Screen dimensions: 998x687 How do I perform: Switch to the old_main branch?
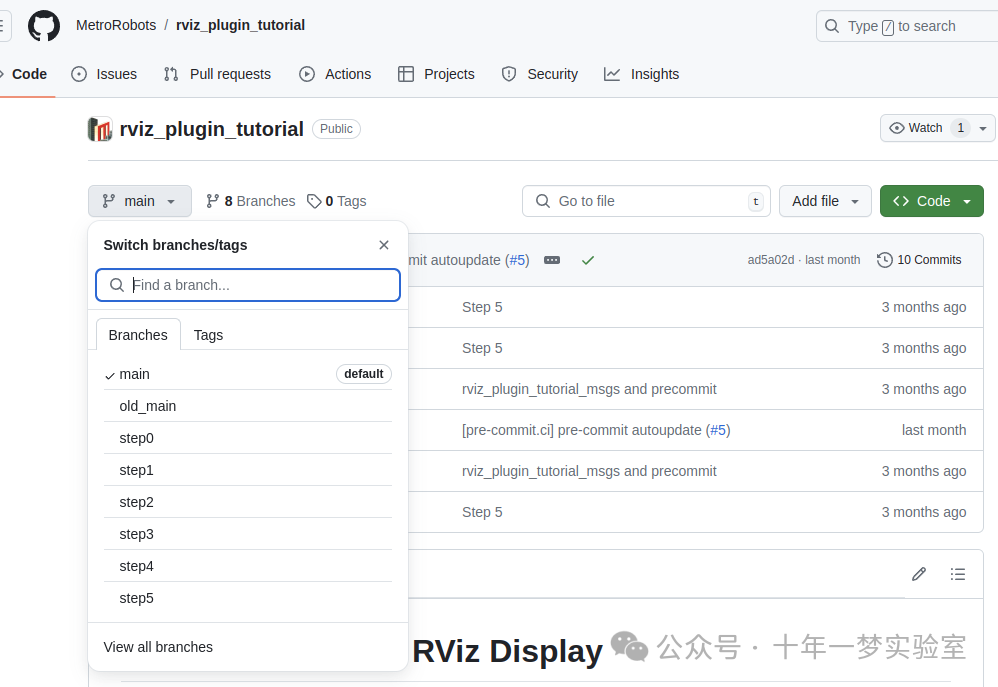(248, 406)
